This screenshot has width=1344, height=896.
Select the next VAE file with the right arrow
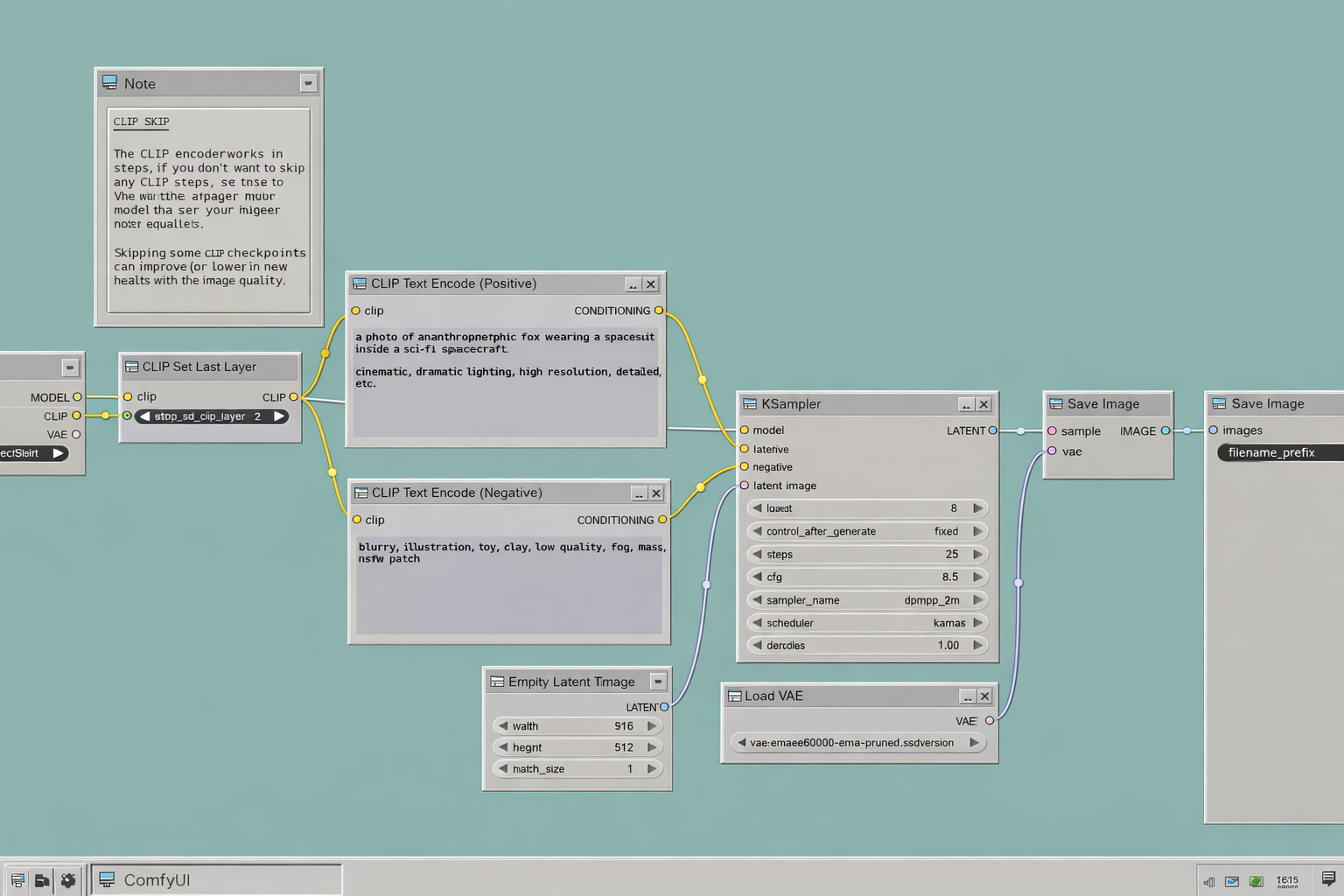coord(974,743)
